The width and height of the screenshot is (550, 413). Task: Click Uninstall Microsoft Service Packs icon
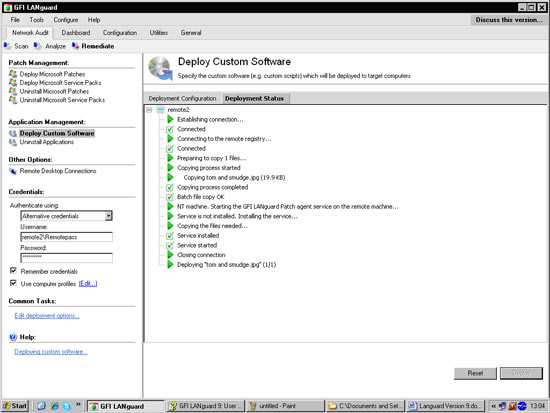click(13, 100)
